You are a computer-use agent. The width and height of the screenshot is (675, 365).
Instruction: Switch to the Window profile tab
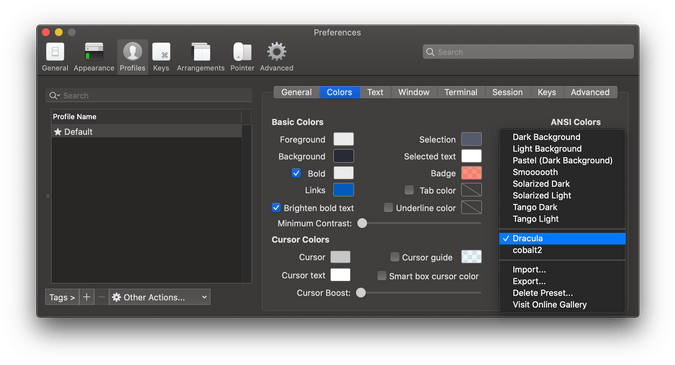(x=414, y=92)
